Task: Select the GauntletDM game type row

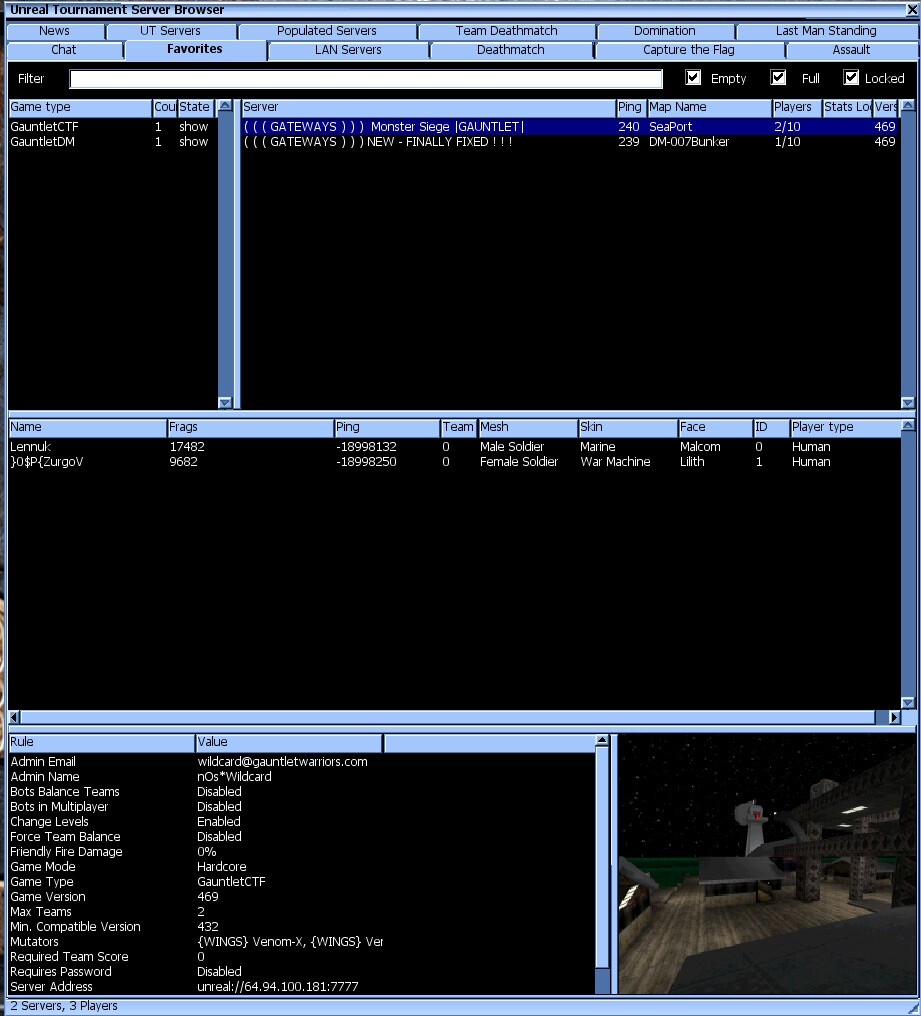Action: (113, 141)
